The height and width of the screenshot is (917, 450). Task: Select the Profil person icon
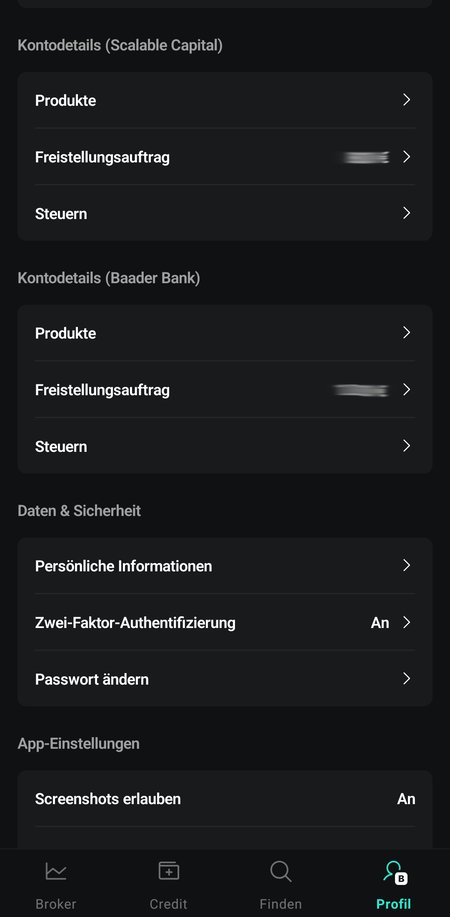395,871
